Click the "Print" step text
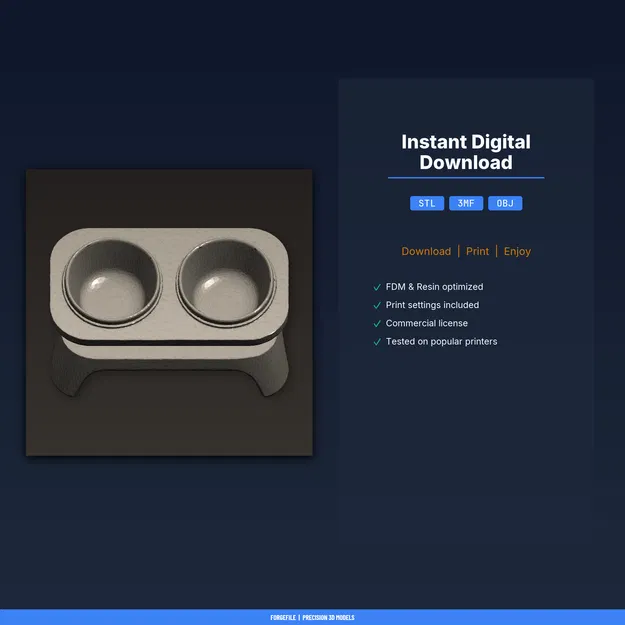Screen dimensions: 625x625 [477, 251]
